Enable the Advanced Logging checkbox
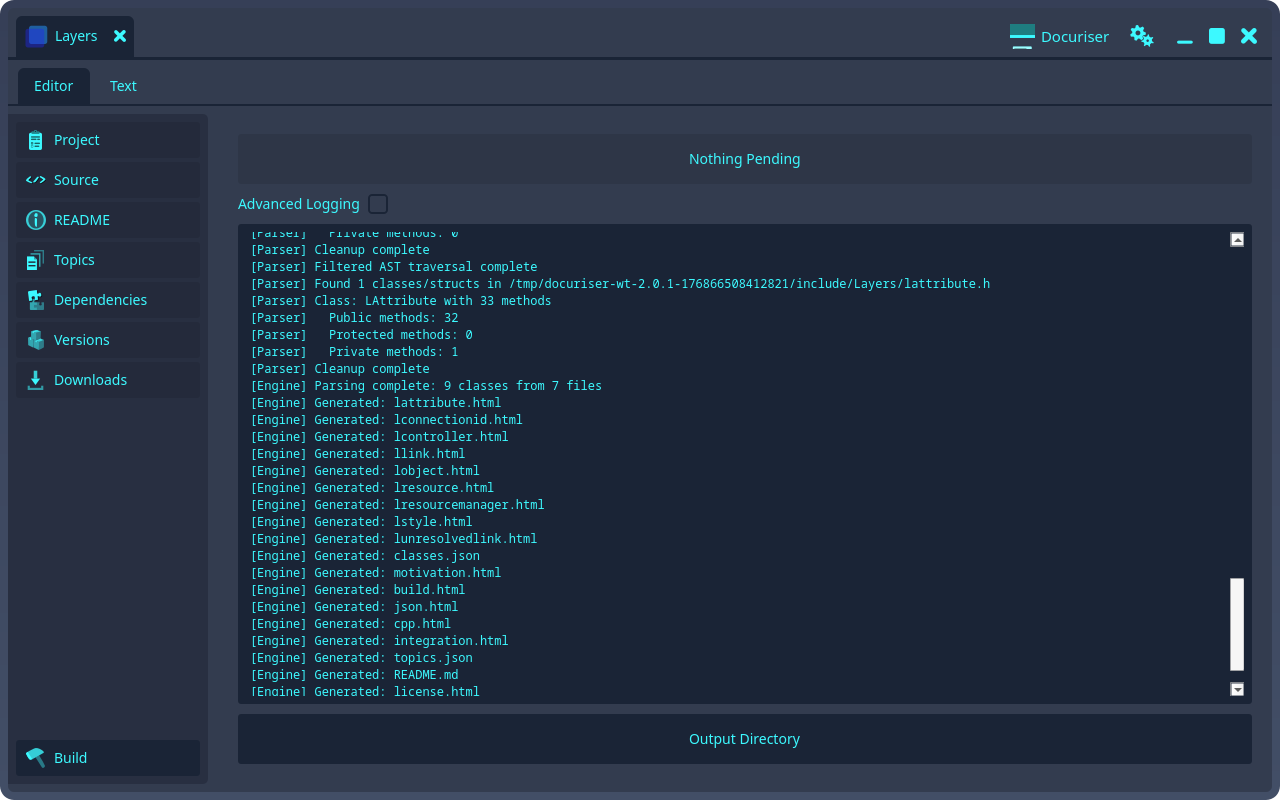 pyautogui.click(x=378, y=204)
